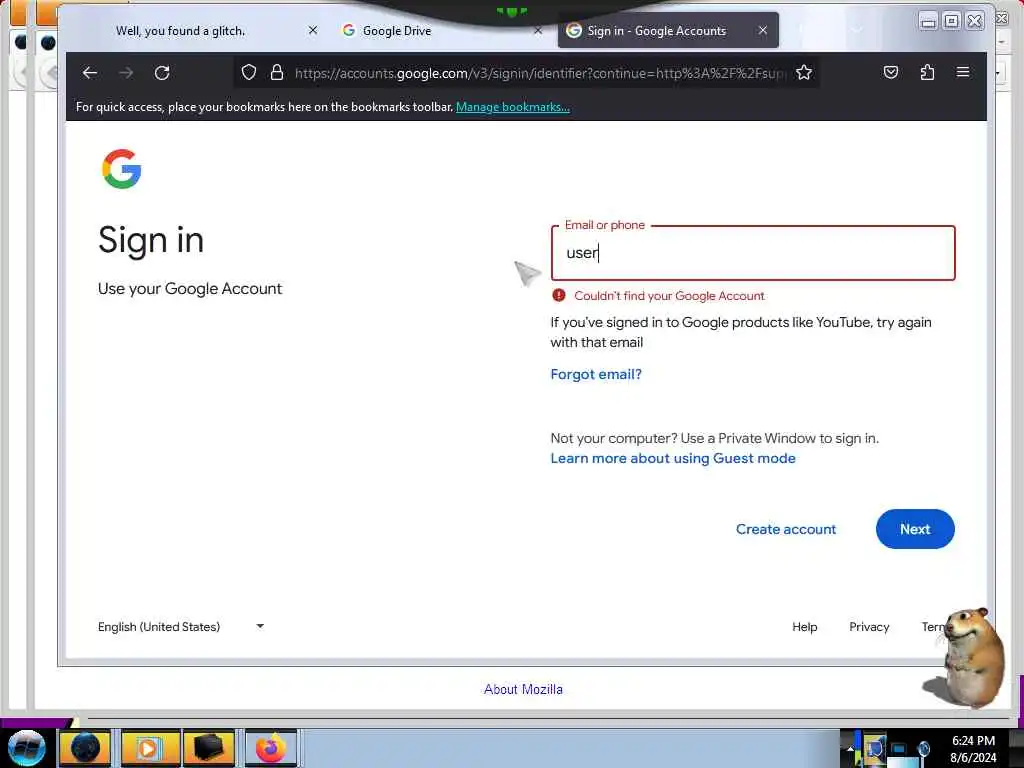The height and width of the screenshot is (768, 1024).
Task: Open the Manage bookmarks link
Action: (513, 107)
